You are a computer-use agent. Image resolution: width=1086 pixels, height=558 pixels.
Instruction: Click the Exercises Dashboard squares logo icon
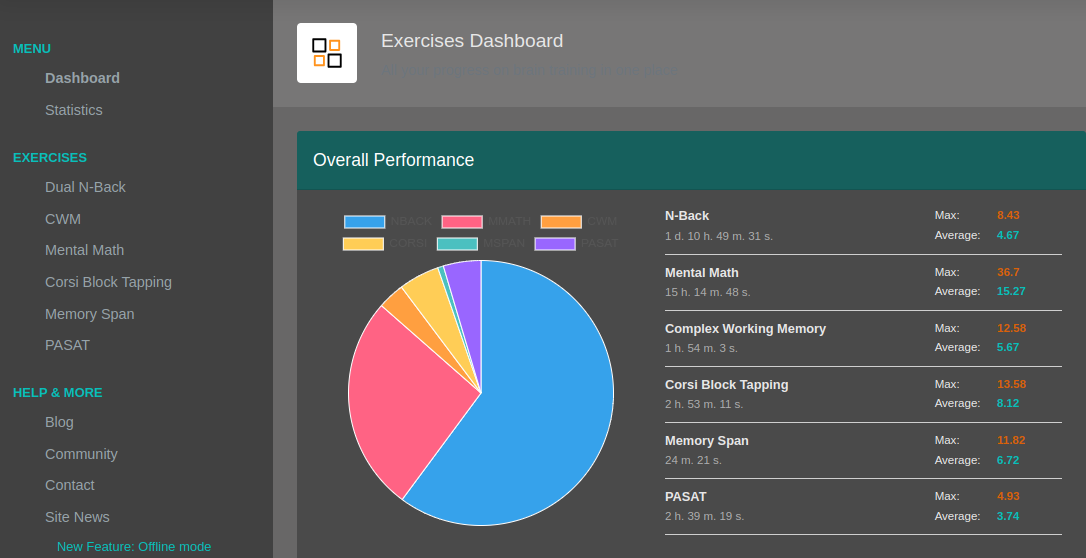pyautogui.click(x=327, y=53)
